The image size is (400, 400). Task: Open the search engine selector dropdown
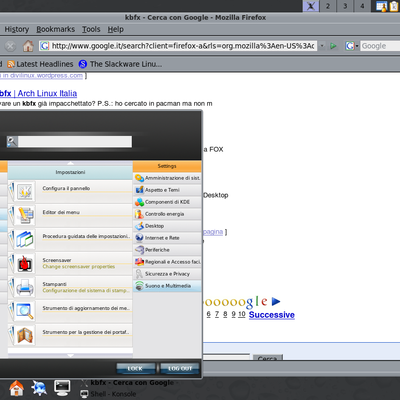coord(351,46)
